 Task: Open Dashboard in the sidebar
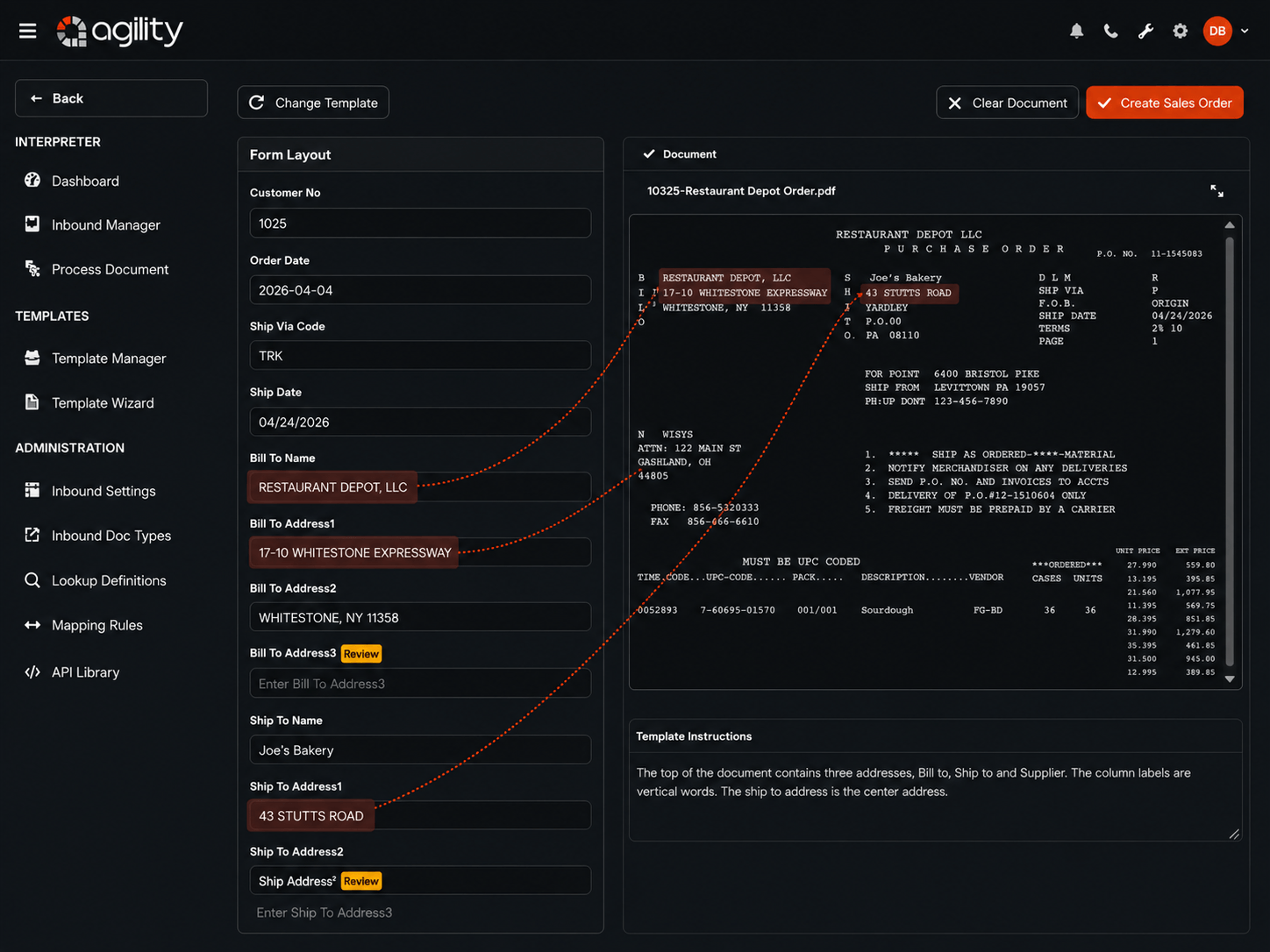[x=85, y=181]
